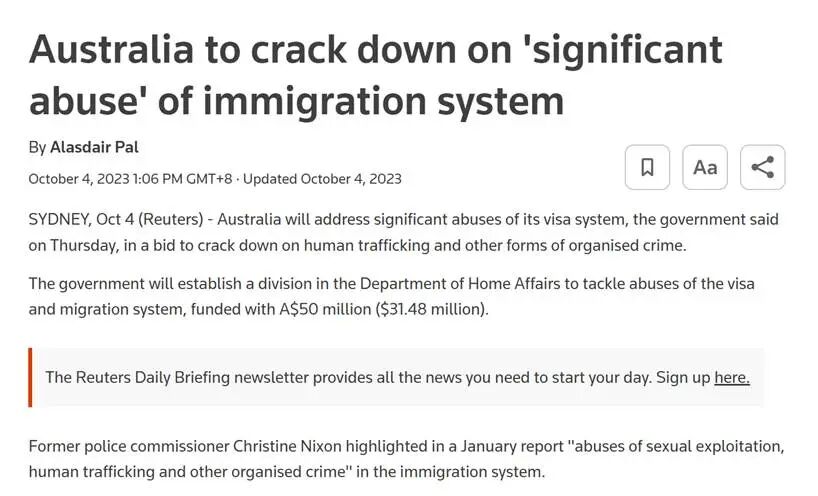Screen dimensions: 818x496
Task: Click the 'By' label before author name
Action: (37, 147)
